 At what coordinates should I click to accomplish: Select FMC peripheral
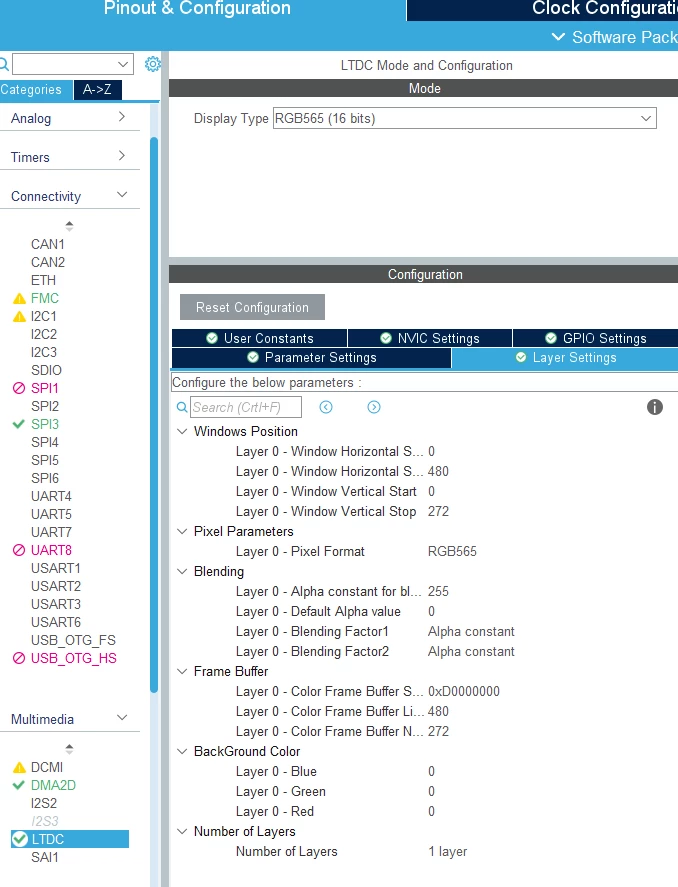[x=45, y=299]
